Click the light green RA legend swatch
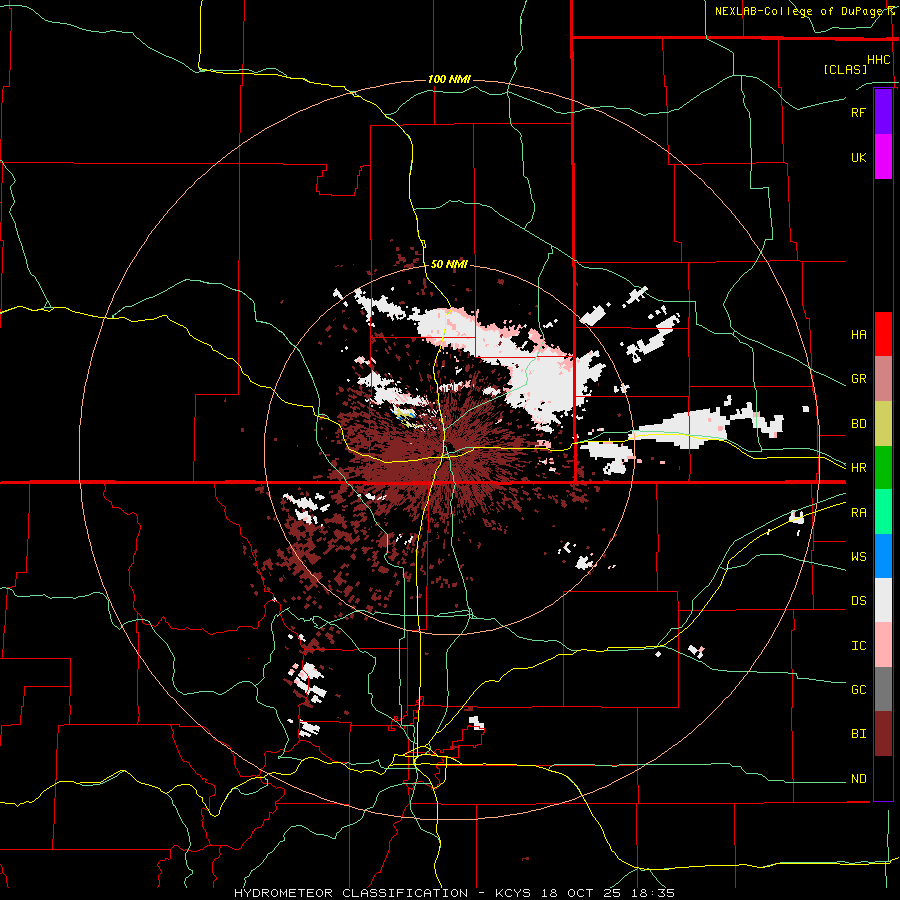The width and height of the screenshot is (900, 900). pos(883,512)
